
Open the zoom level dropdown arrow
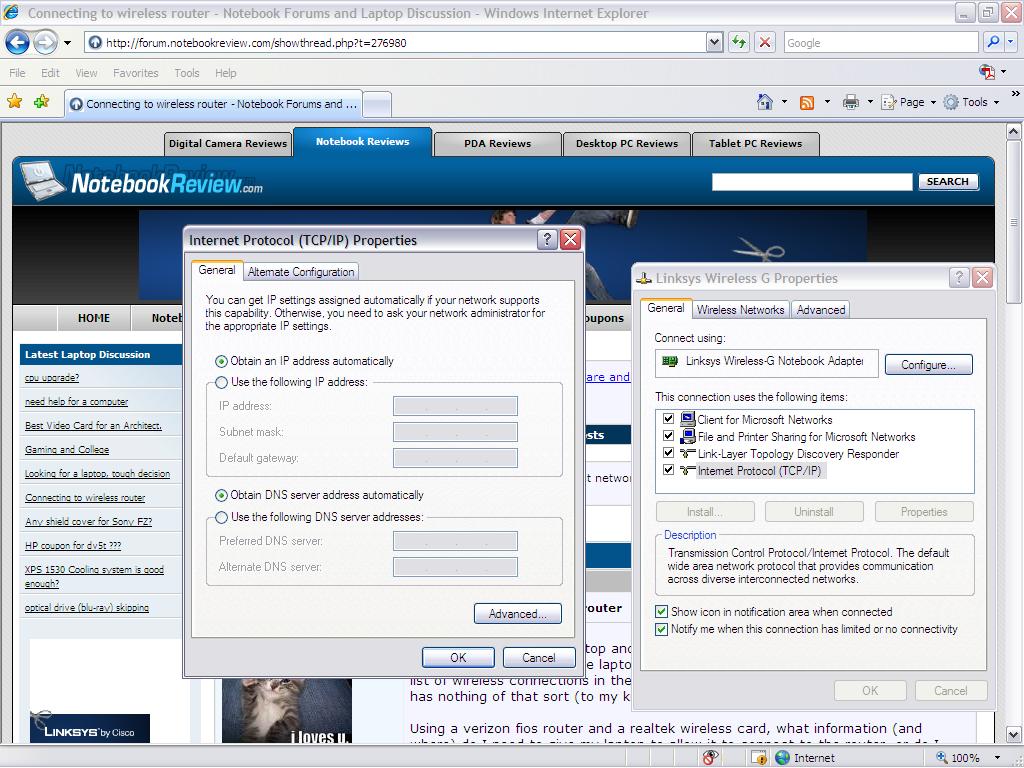(x=997, y=758)
